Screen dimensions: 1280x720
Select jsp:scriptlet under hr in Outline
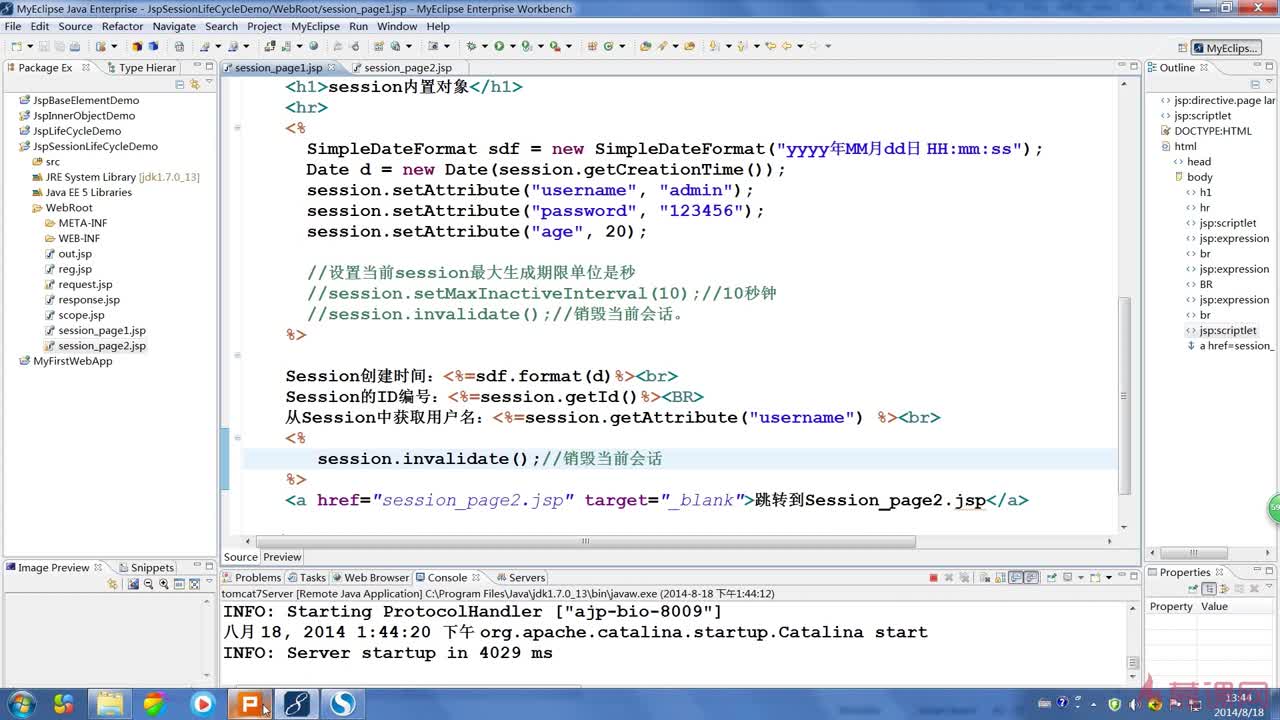(x=1227, y=223)
